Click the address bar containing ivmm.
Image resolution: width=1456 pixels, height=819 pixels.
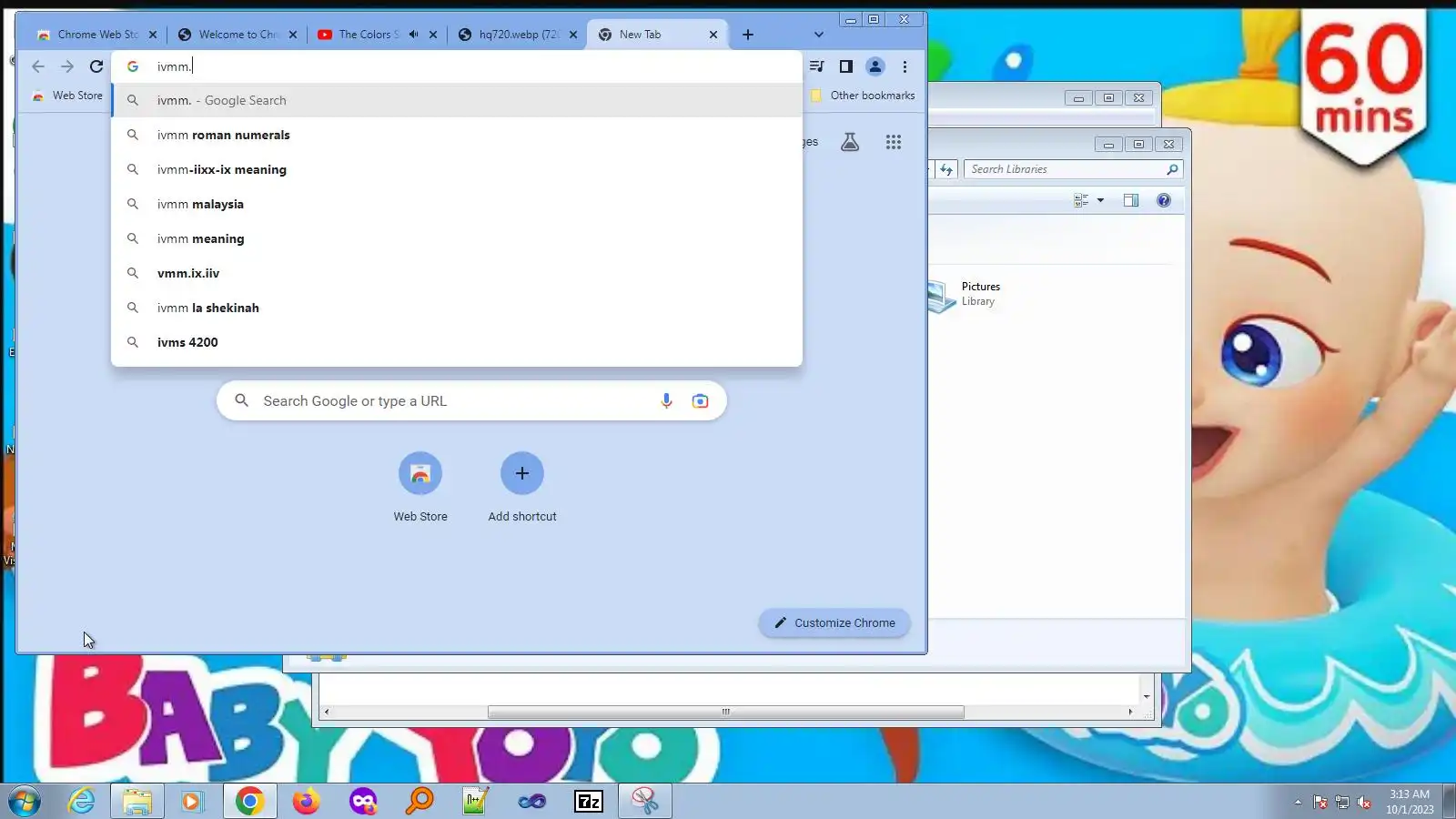click(x=457, y=66)
